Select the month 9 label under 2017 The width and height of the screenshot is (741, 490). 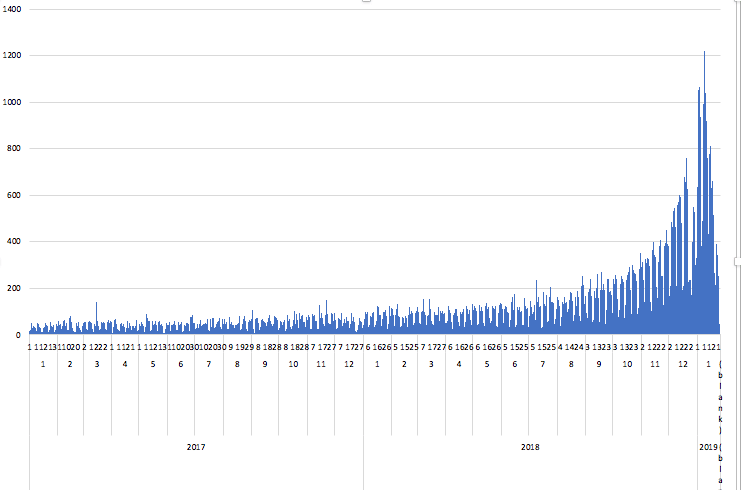point(265,365)
